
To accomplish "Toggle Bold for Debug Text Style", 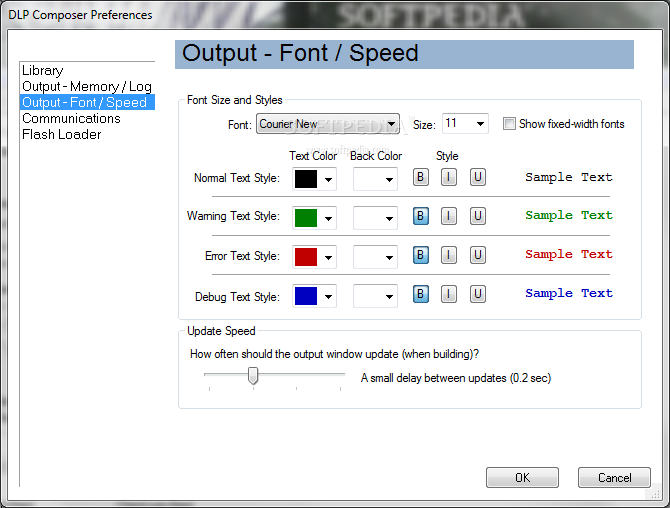I will [420, 294].
